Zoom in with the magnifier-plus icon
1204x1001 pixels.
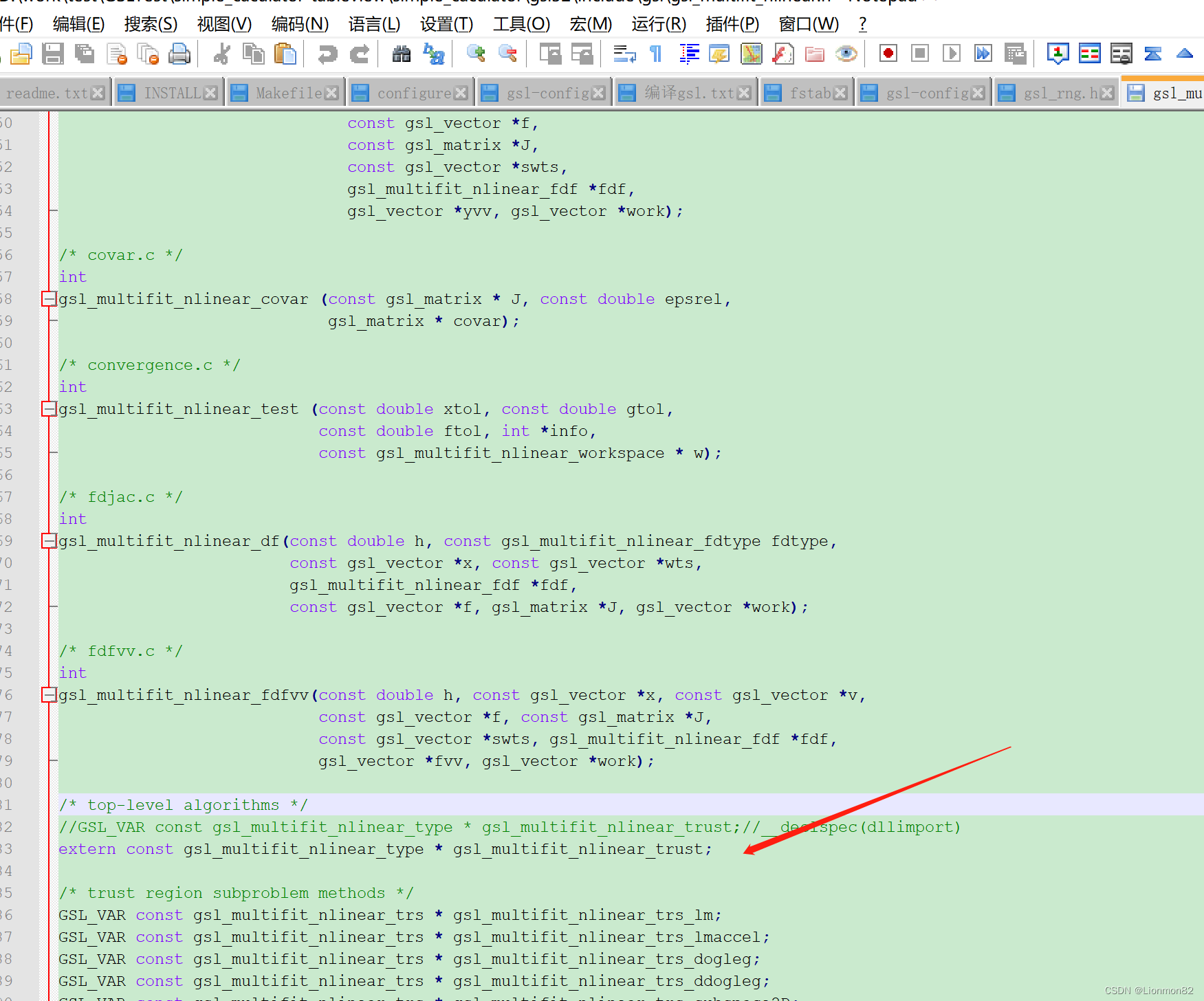475,53
